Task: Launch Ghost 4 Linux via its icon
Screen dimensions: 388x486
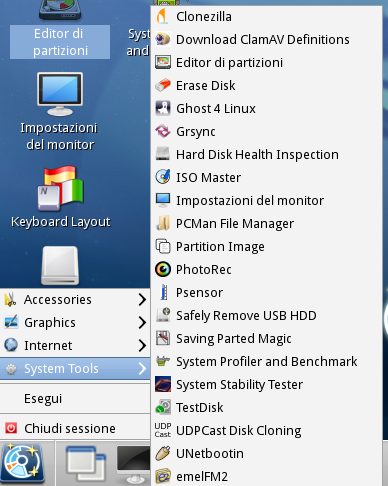Action: click(x=163, y=108)
